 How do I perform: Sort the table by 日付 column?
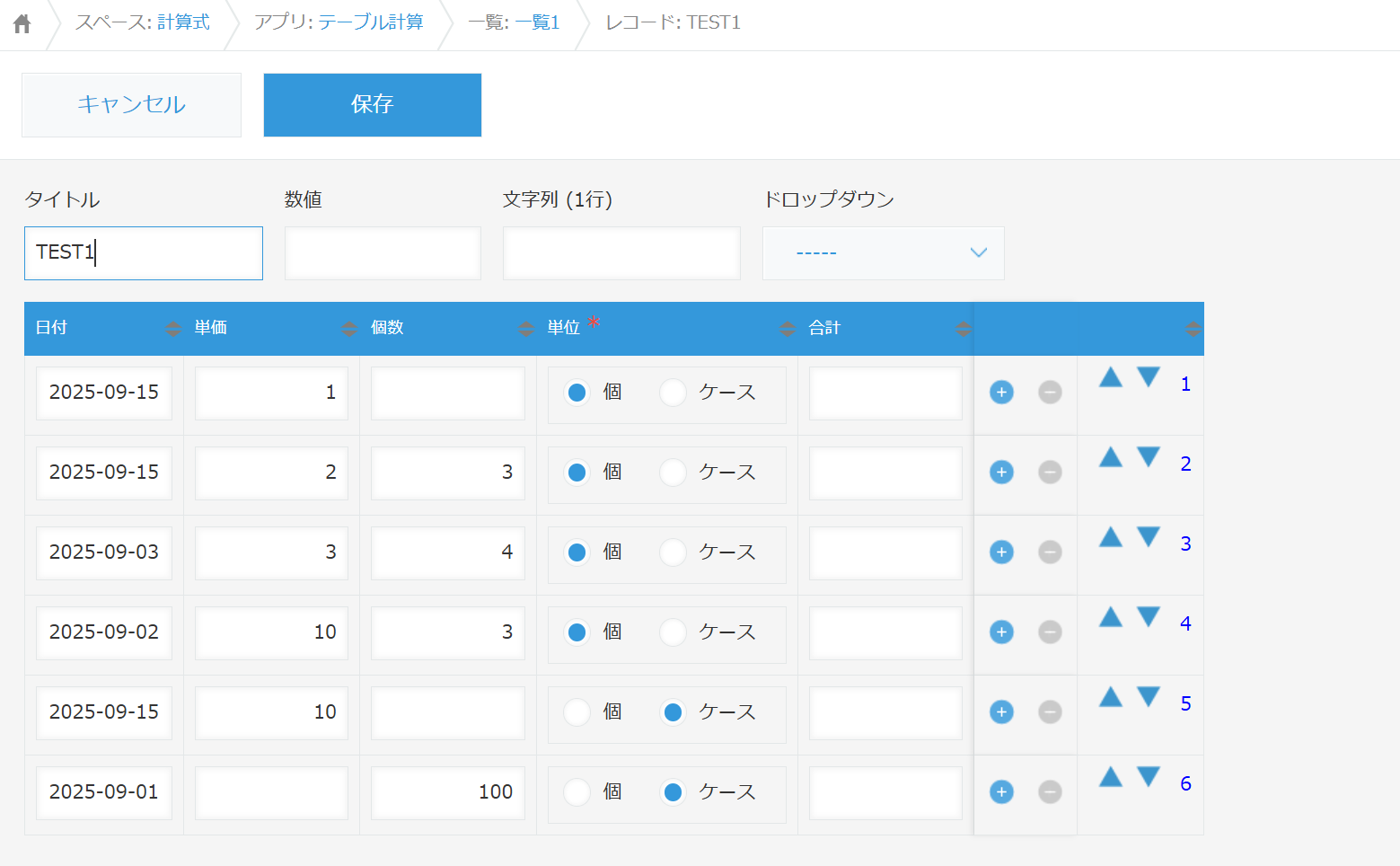(x=173, y=329)
